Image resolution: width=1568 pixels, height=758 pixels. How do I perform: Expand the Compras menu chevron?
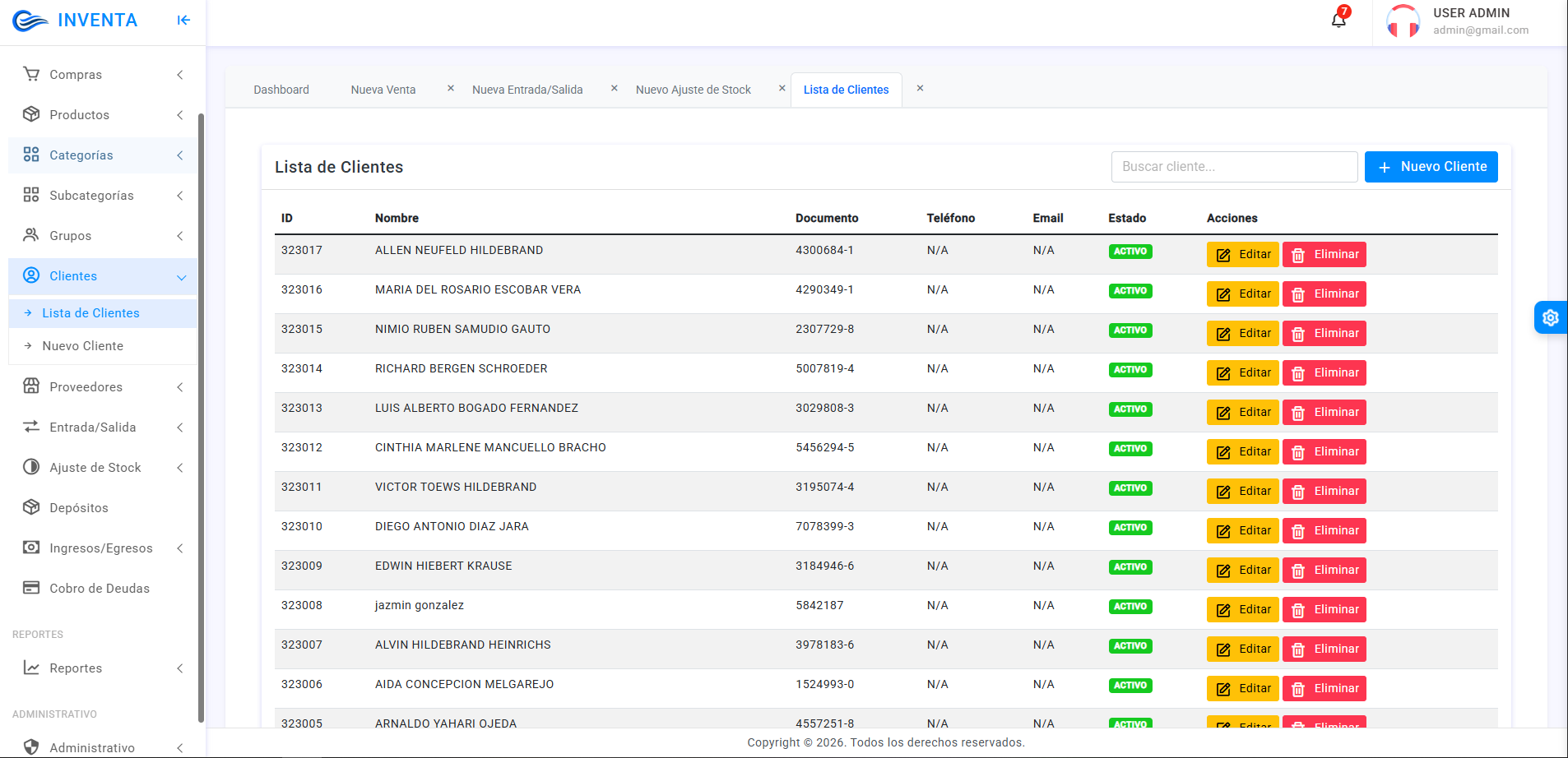[x=179, y=75]
